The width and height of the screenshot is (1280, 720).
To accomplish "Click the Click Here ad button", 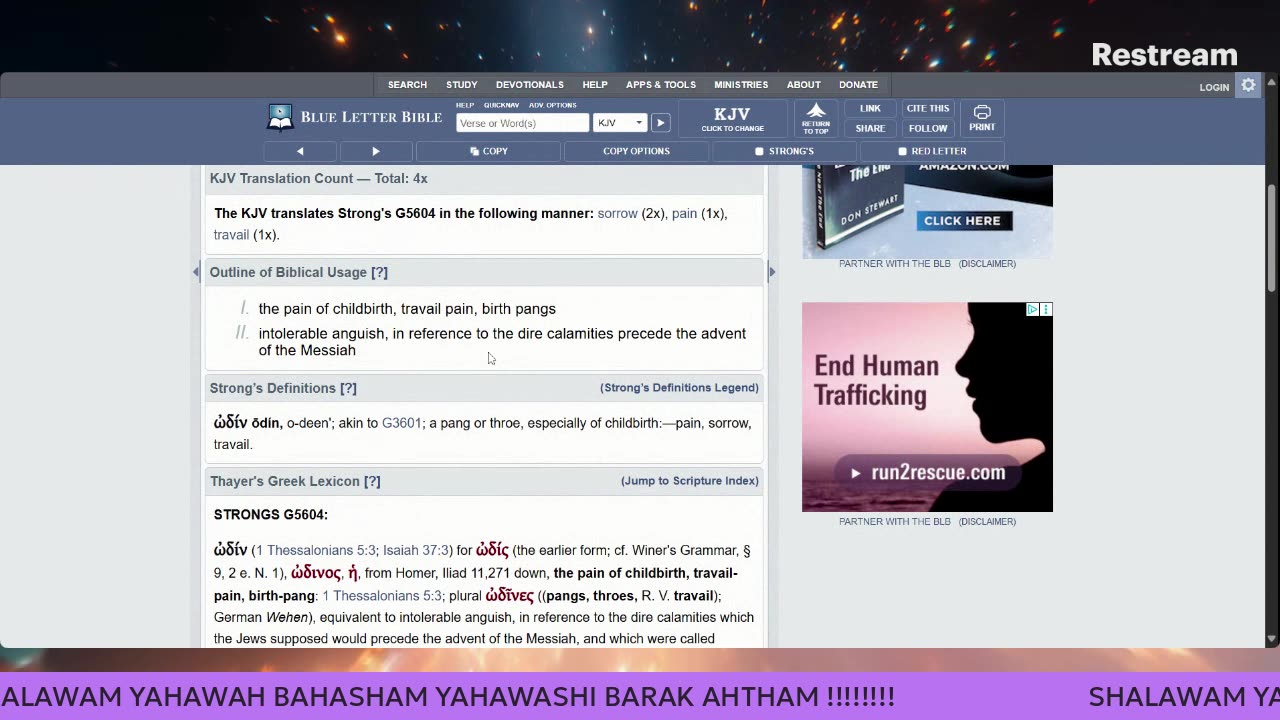I will click(962, 221).
